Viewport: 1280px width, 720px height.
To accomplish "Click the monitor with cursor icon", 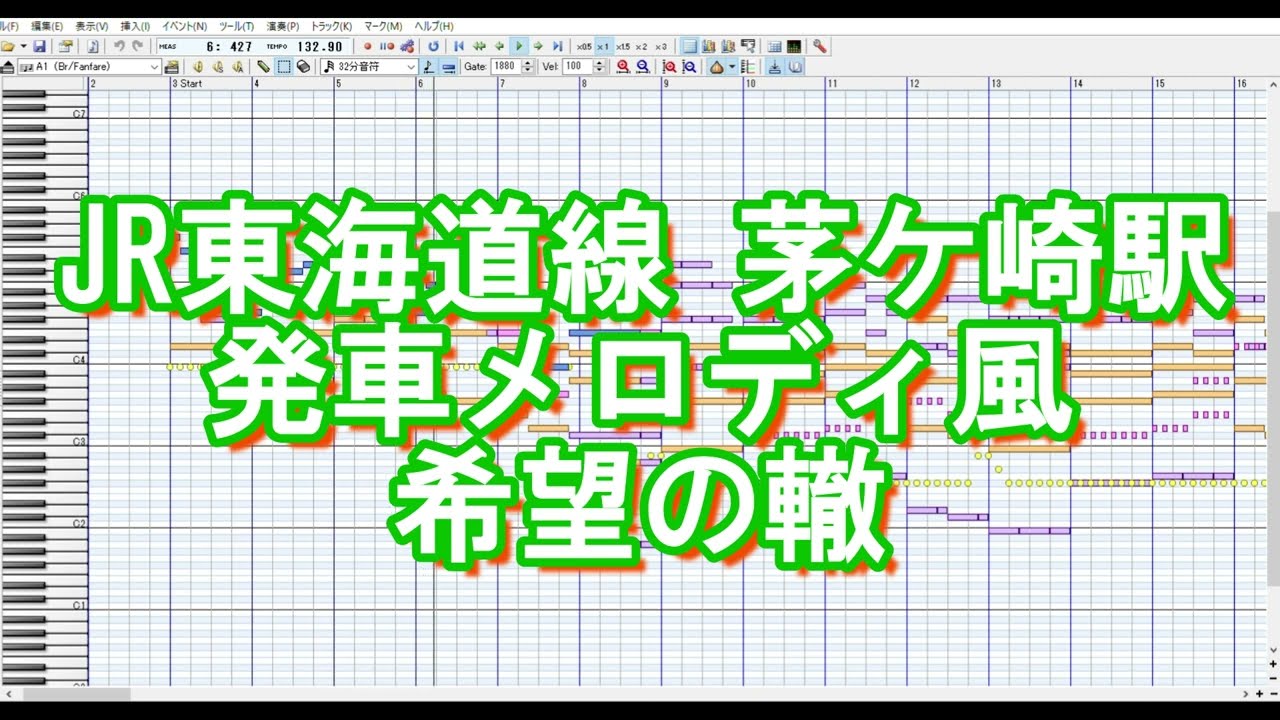I will pos(748,46).
